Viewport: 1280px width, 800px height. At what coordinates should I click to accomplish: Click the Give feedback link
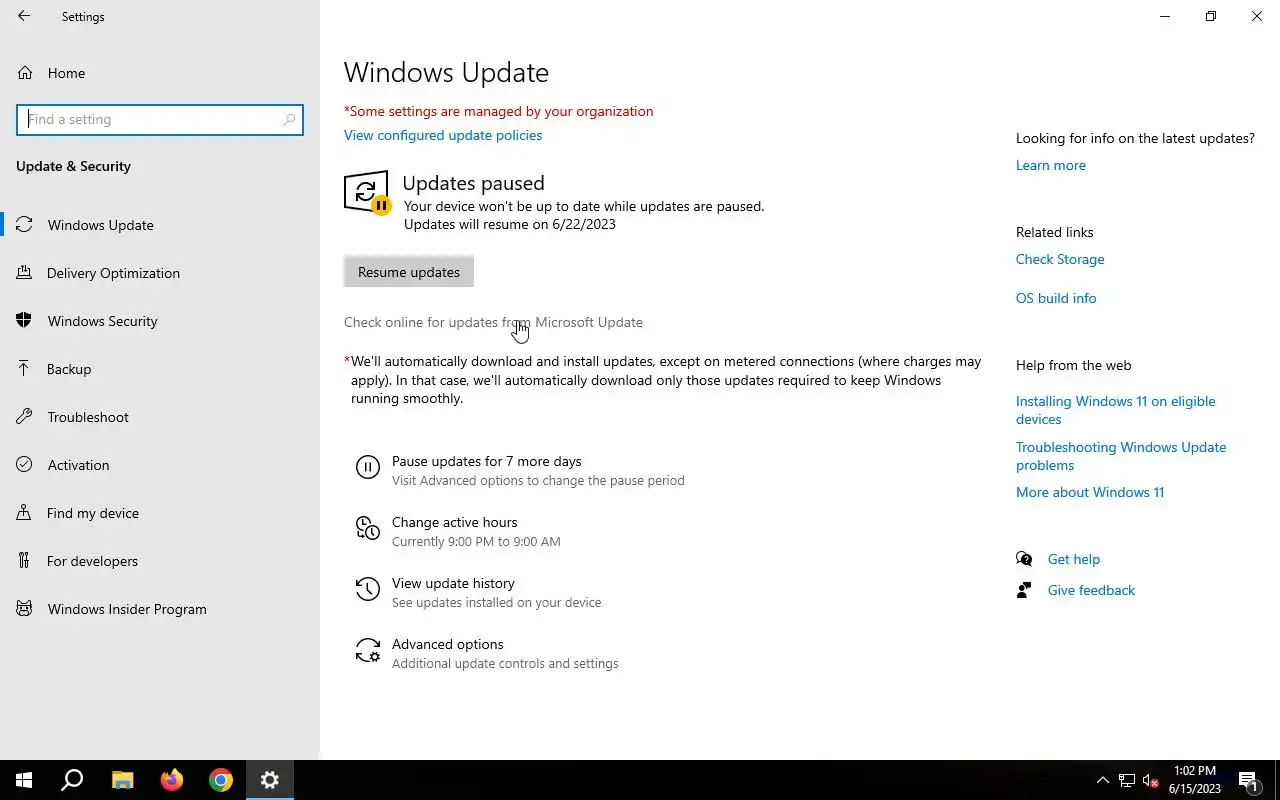click(x=1091, y=590)
